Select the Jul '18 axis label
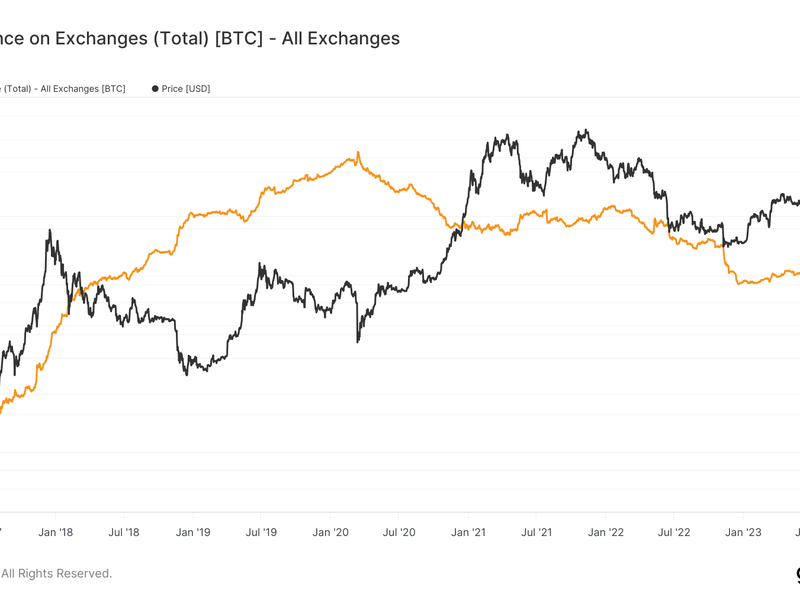 (x=123, y=532)
